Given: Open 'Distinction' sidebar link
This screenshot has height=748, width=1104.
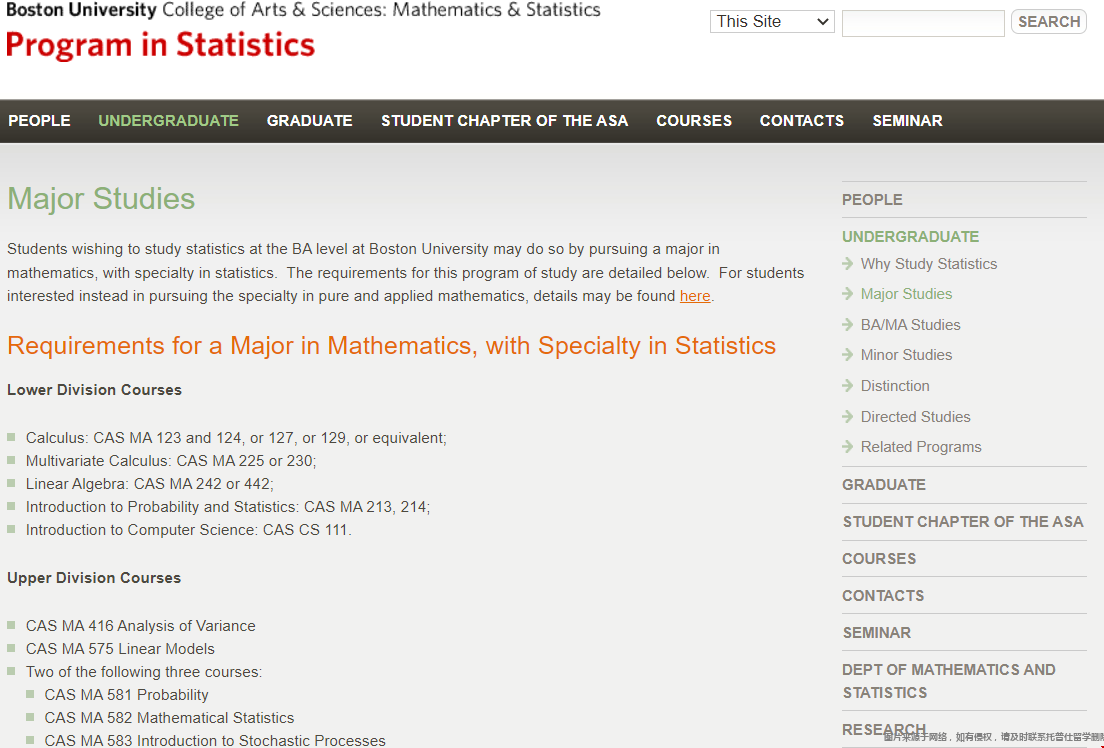Looking at the screenshot, I should coord(895,387).
